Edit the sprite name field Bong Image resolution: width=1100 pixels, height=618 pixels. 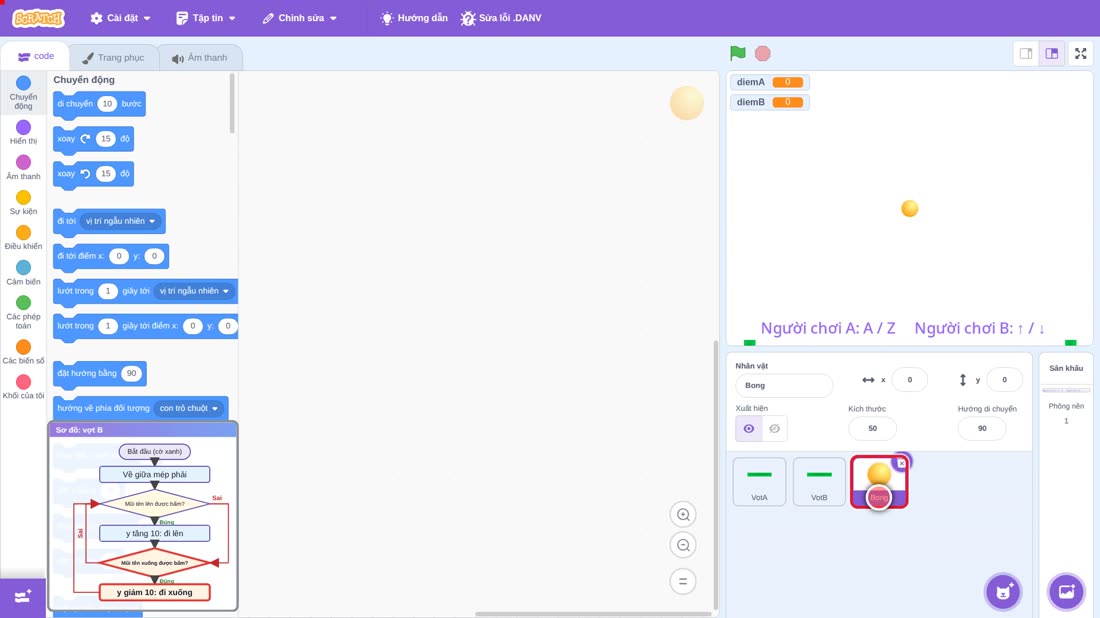click(x=784, y=385)
